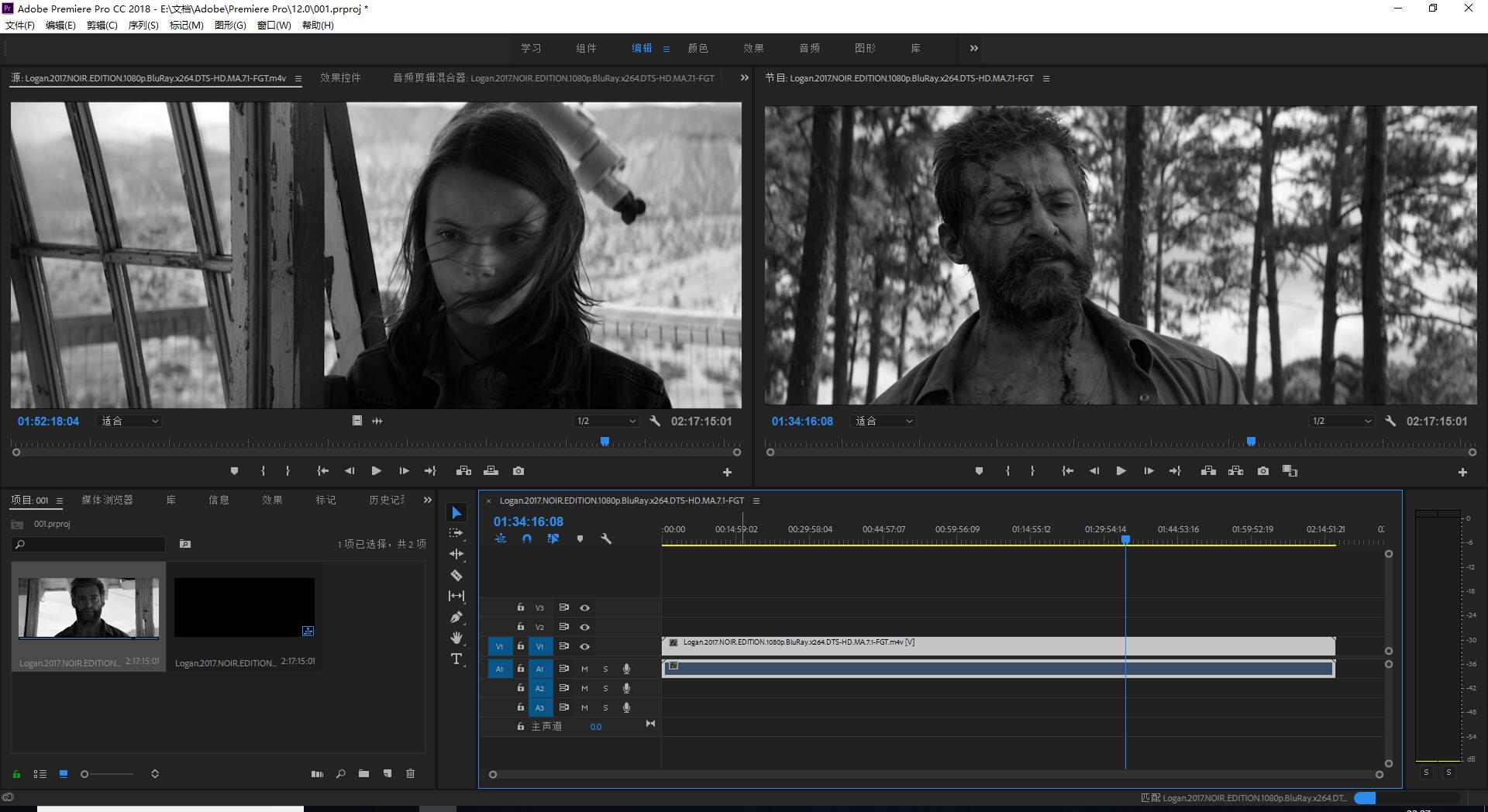Show hidden Project panel group tabs
Viewport: 1488px width, 812px height.
[427, 500]
